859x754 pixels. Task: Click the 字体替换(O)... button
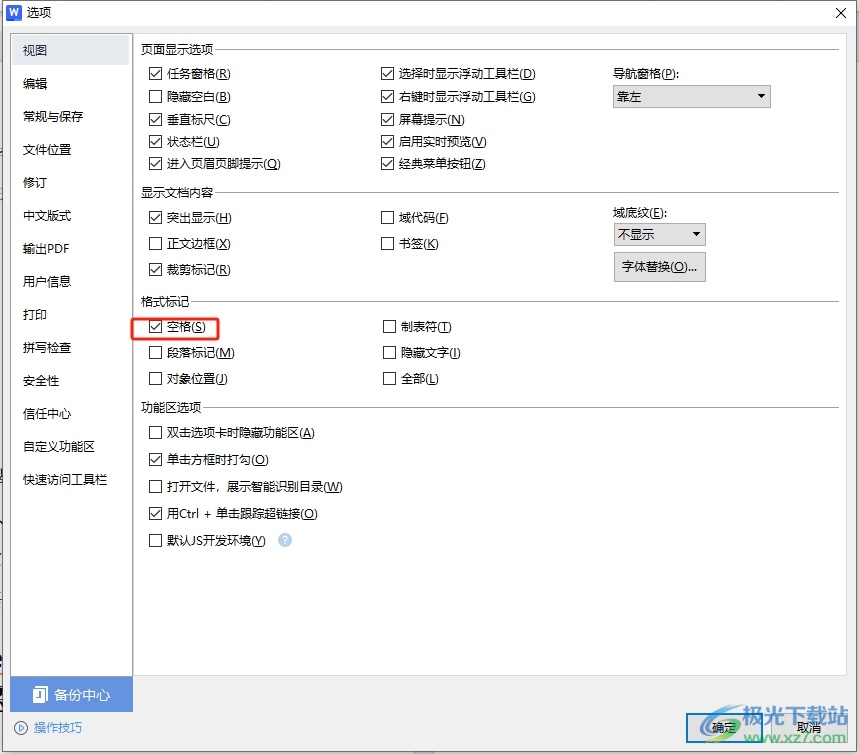(x=660, y=267)
